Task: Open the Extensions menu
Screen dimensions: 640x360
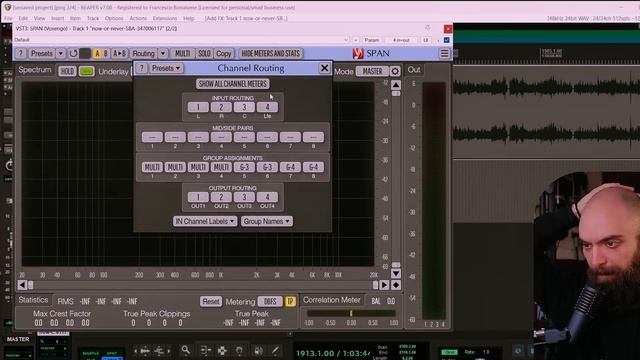Action: pyautogui.click(x=165, y=18)
